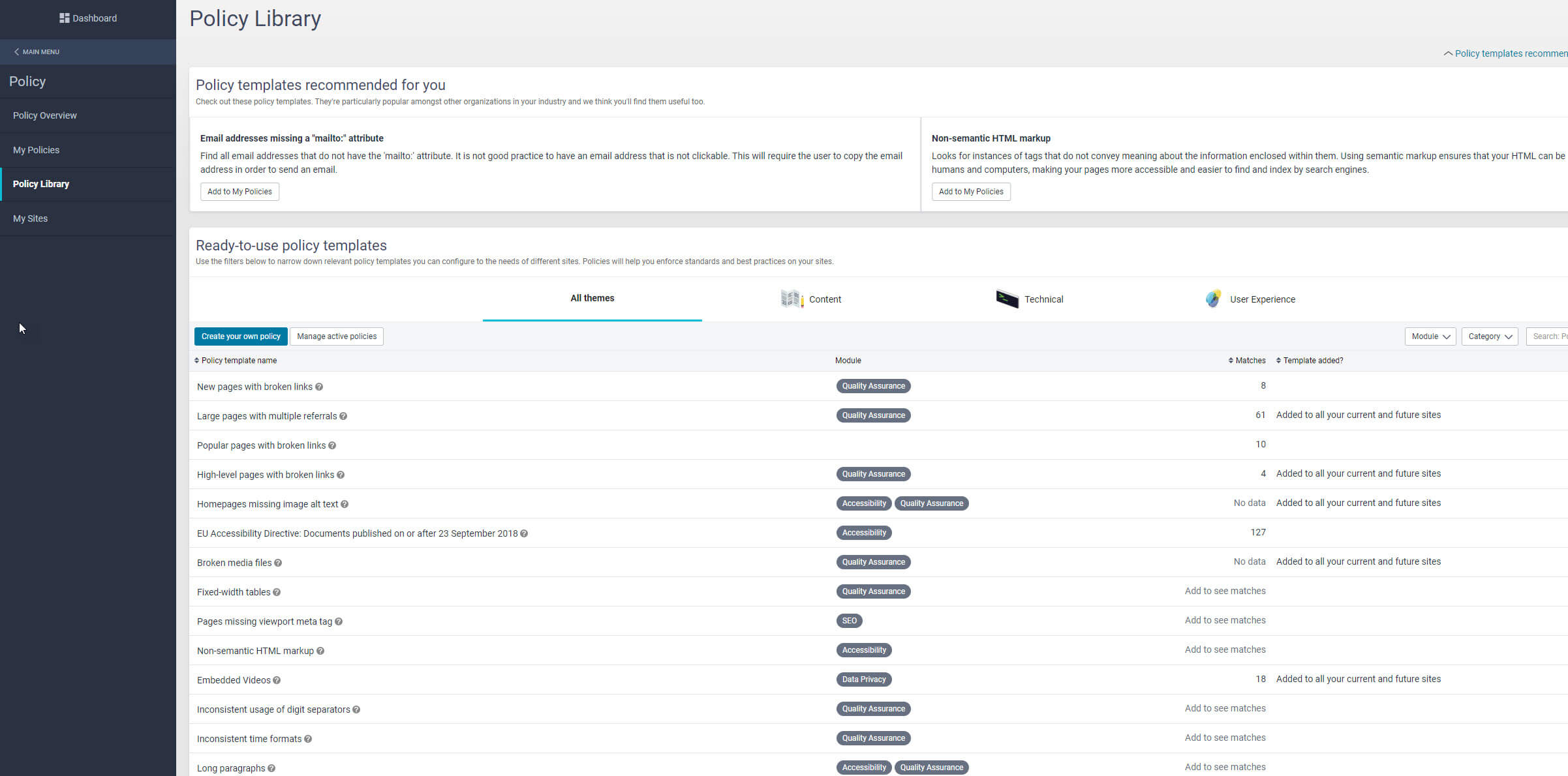Screen dimensions: 1568x776
Task: Click the User Experience theme icon
Action: 1213,299
